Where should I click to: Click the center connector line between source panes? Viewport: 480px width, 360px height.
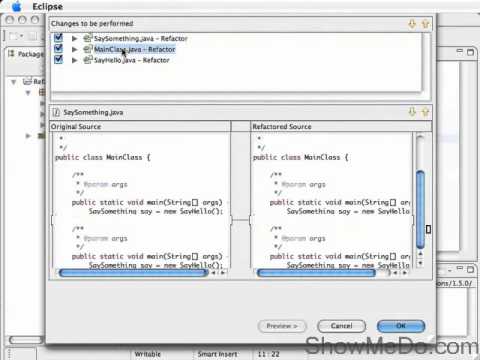[240, 220]
